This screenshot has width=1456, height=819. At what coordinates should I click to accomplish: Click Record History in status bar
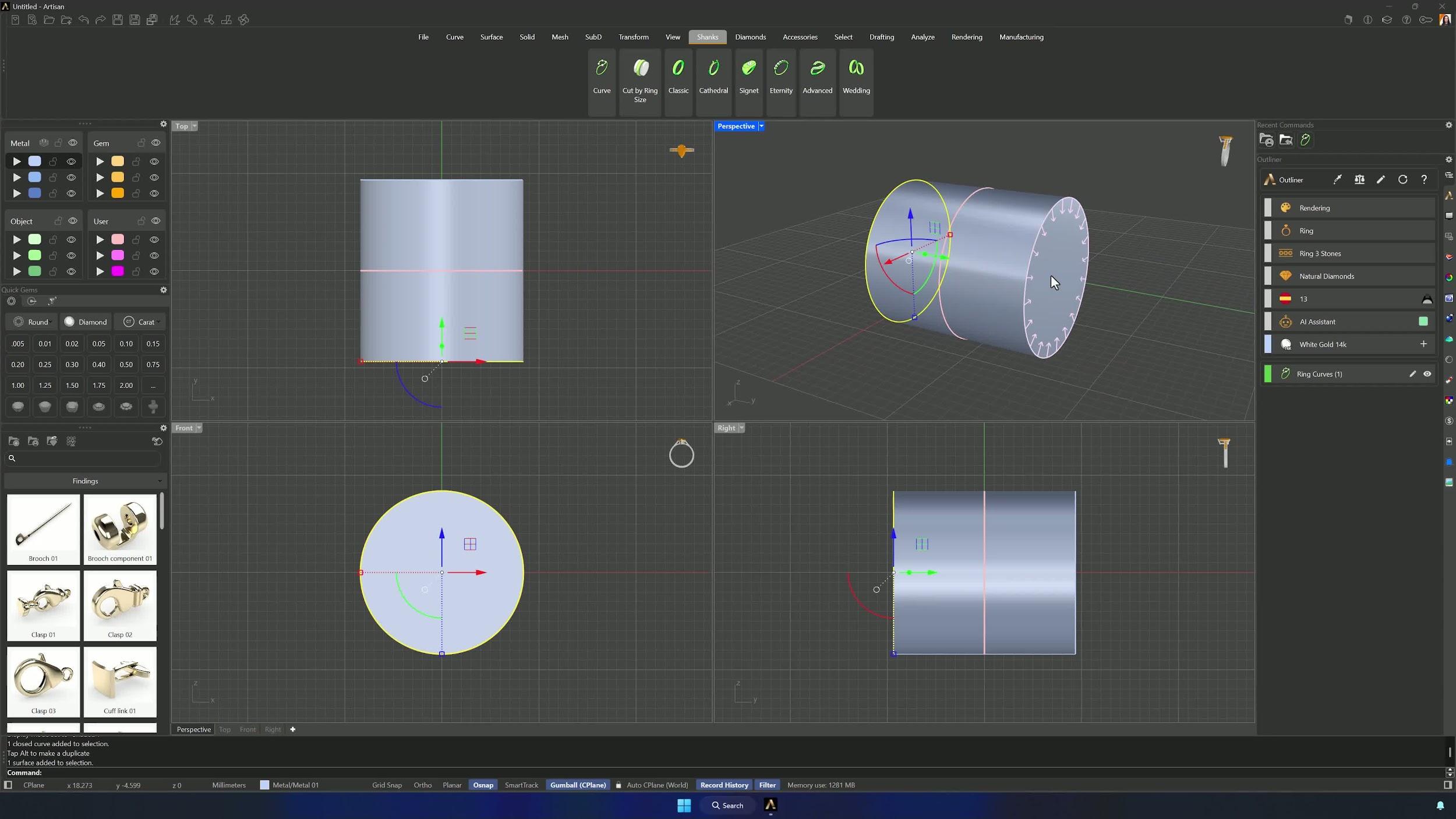pyautogui.click(x=724, y=785)
